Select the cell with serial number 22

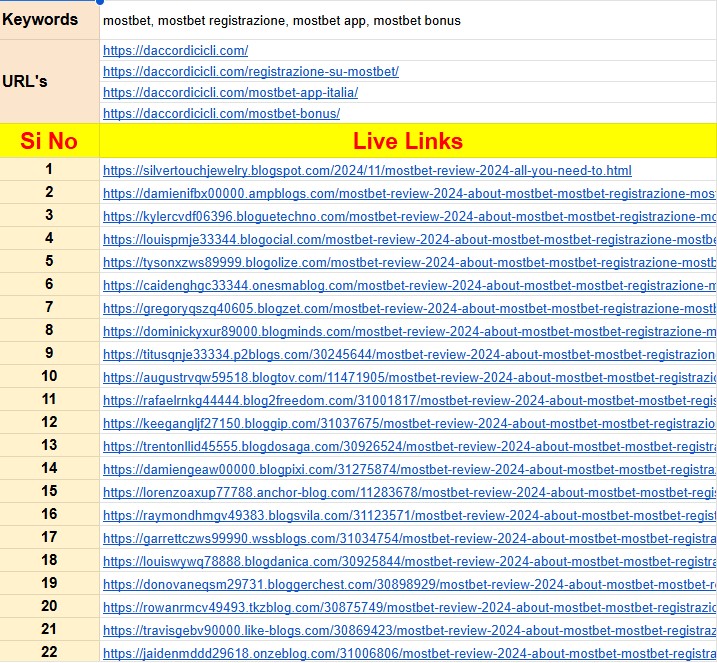click(49, 652)
